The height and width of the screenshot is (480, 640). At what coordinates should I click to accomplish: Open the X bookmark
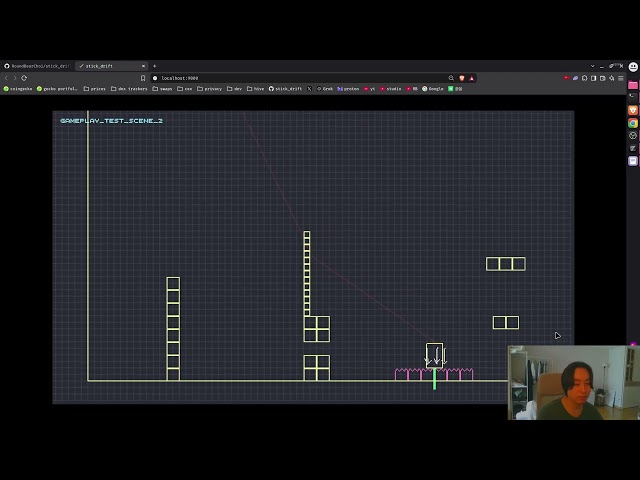point(309,89)
